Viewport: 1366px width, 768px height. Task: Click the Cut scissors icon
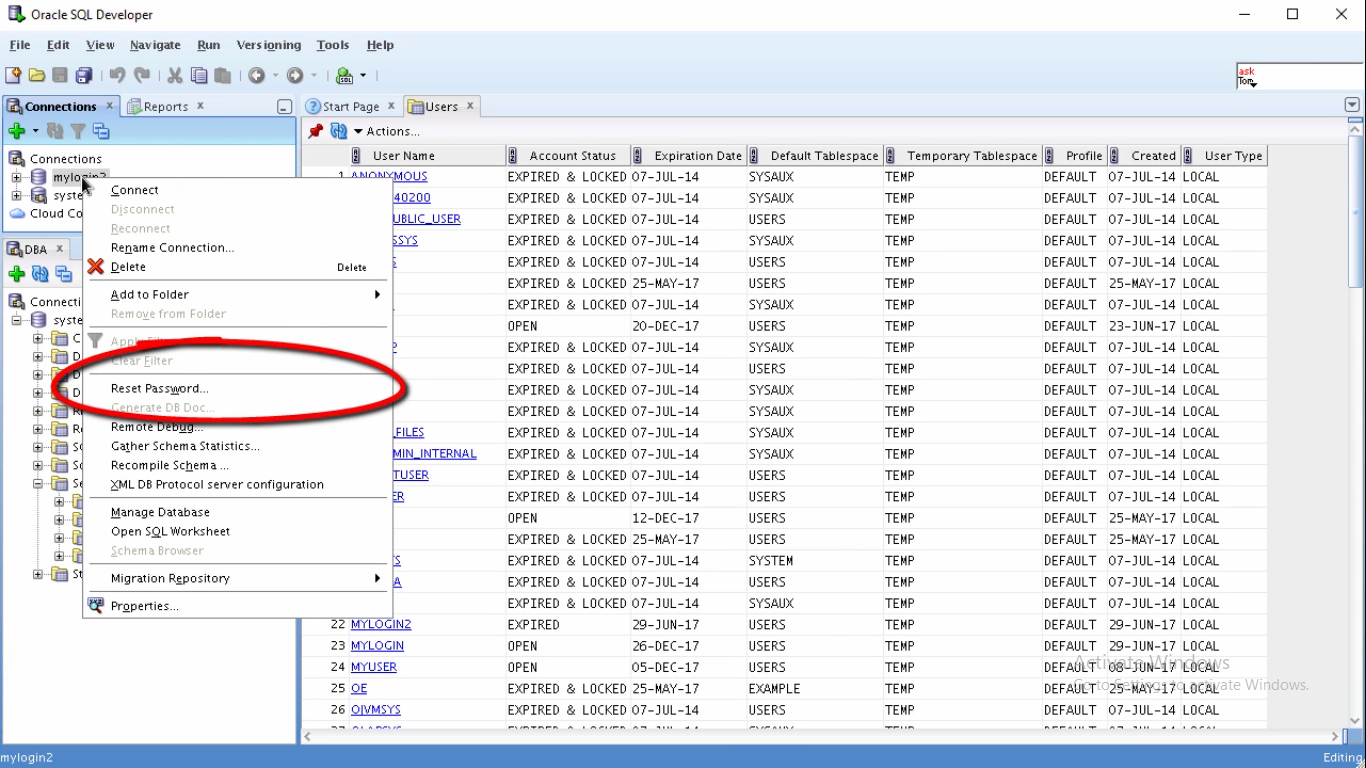175,75
